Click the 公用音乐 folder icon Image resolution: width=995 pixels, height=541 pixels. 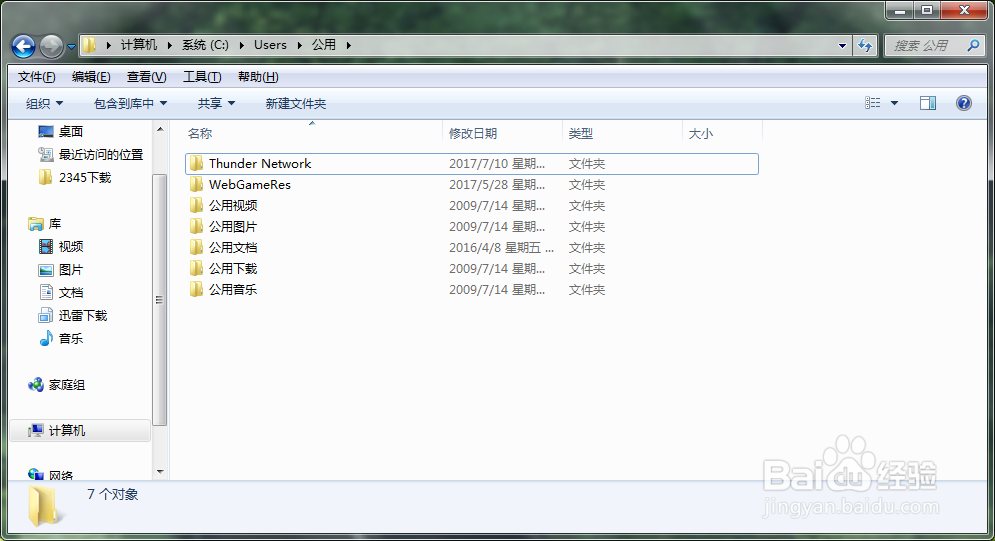tap(197, 289)
